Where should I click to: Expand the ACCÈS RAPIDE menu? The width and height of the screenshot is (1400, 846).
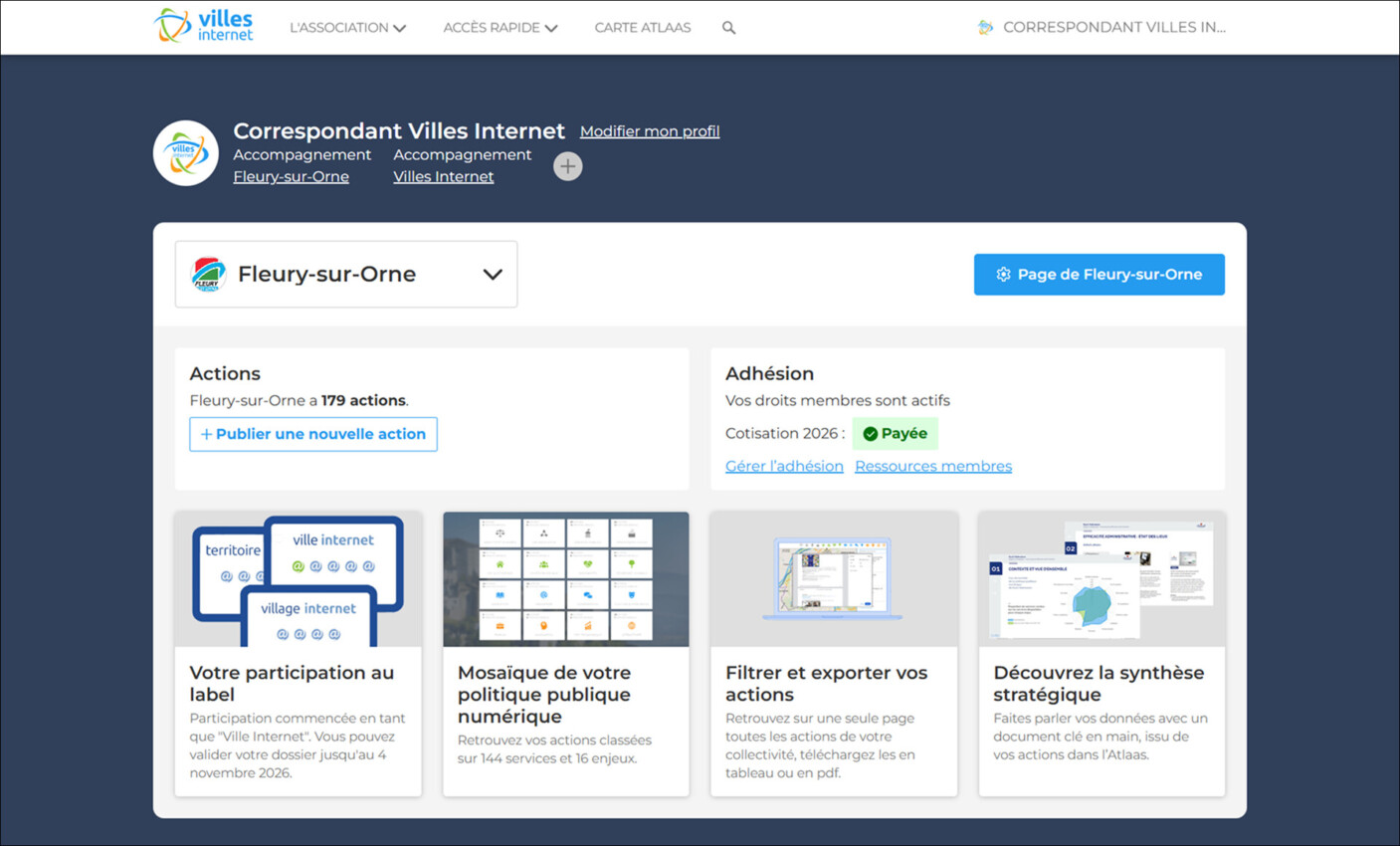click(500, 28)
